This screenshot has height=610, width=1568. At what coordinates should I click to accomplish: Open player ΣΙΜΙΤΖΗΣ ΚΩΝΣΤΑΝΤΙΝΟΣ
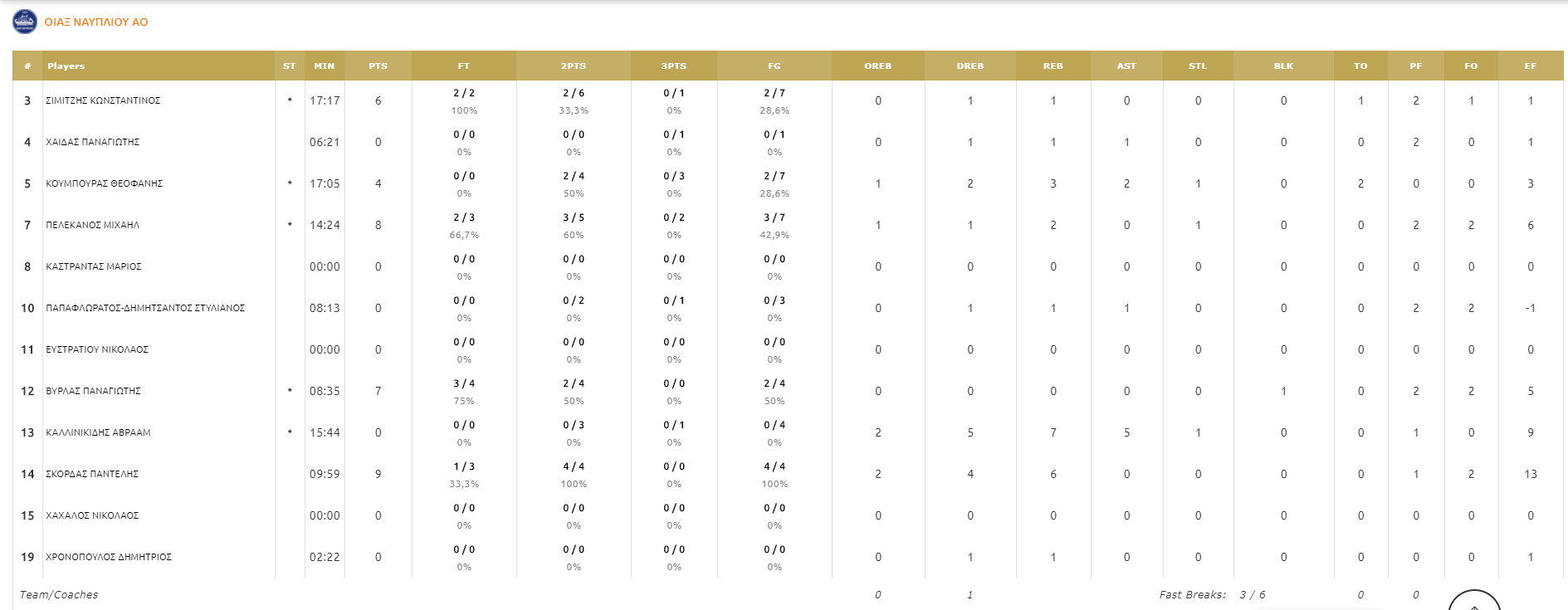(x=103, y=100)
